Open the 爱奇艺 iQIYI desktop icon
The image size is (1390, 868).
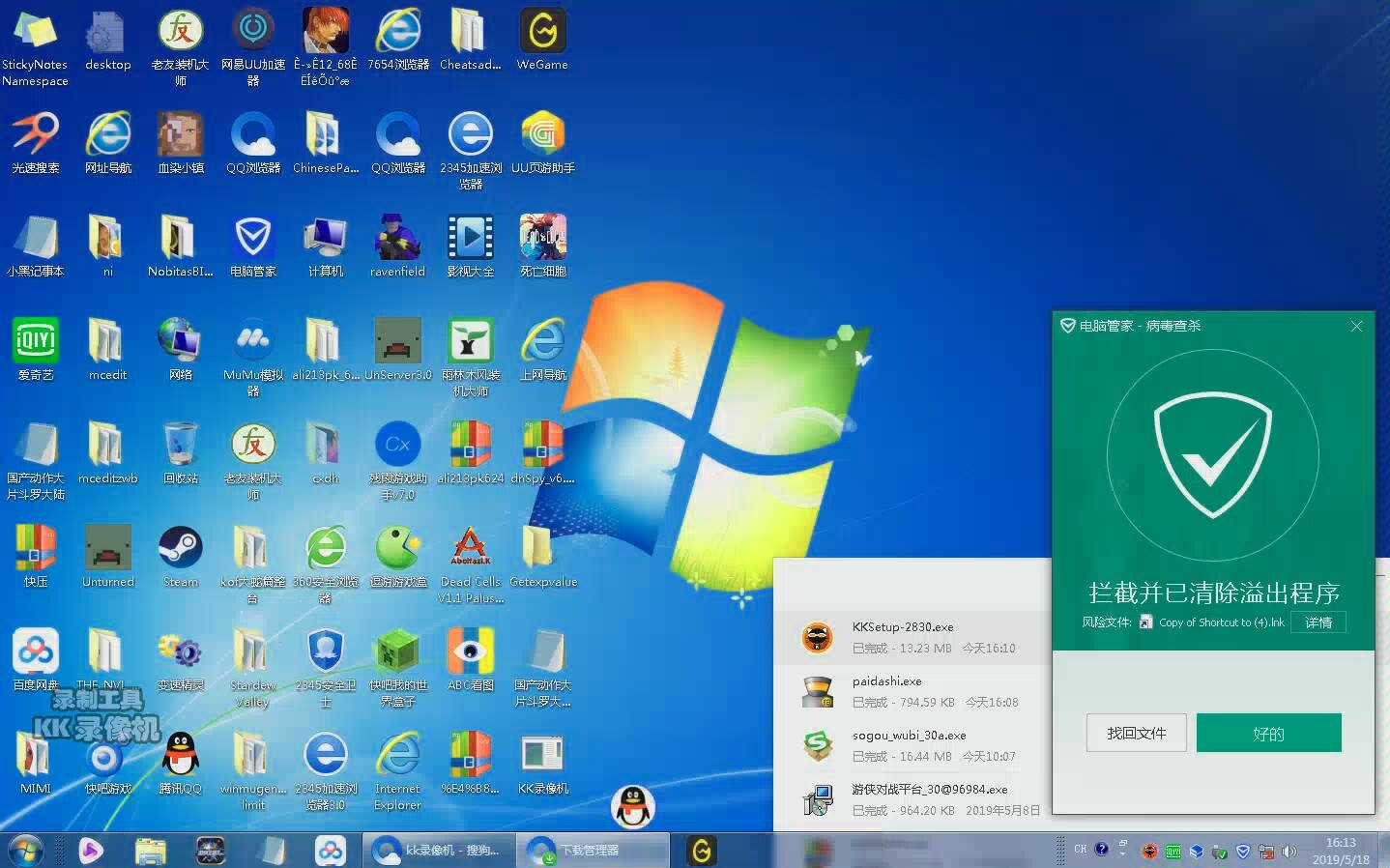click(x=36, y=349)
